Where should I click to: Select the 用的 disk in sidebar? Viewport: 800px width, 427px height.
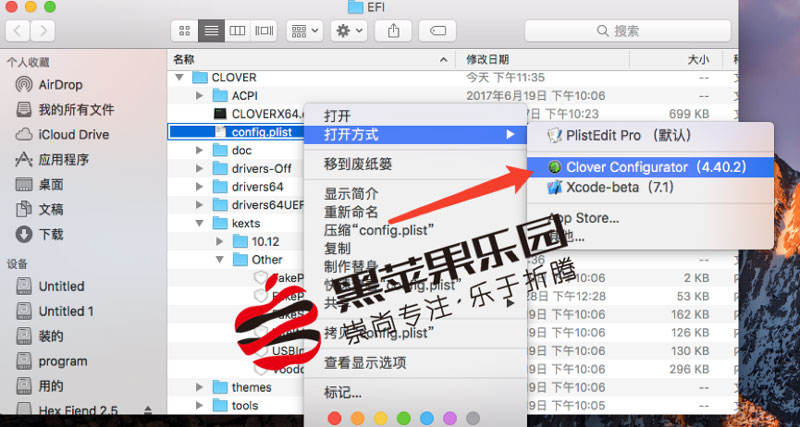coord(39,386)
